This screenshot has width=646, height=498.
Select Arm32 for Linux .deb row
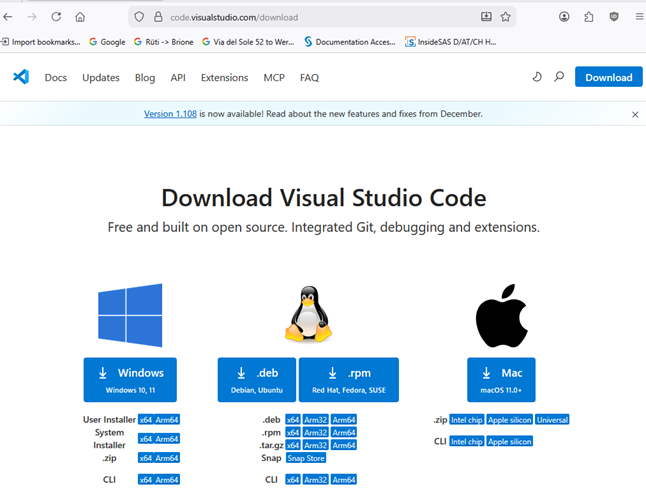click(316, 420)
